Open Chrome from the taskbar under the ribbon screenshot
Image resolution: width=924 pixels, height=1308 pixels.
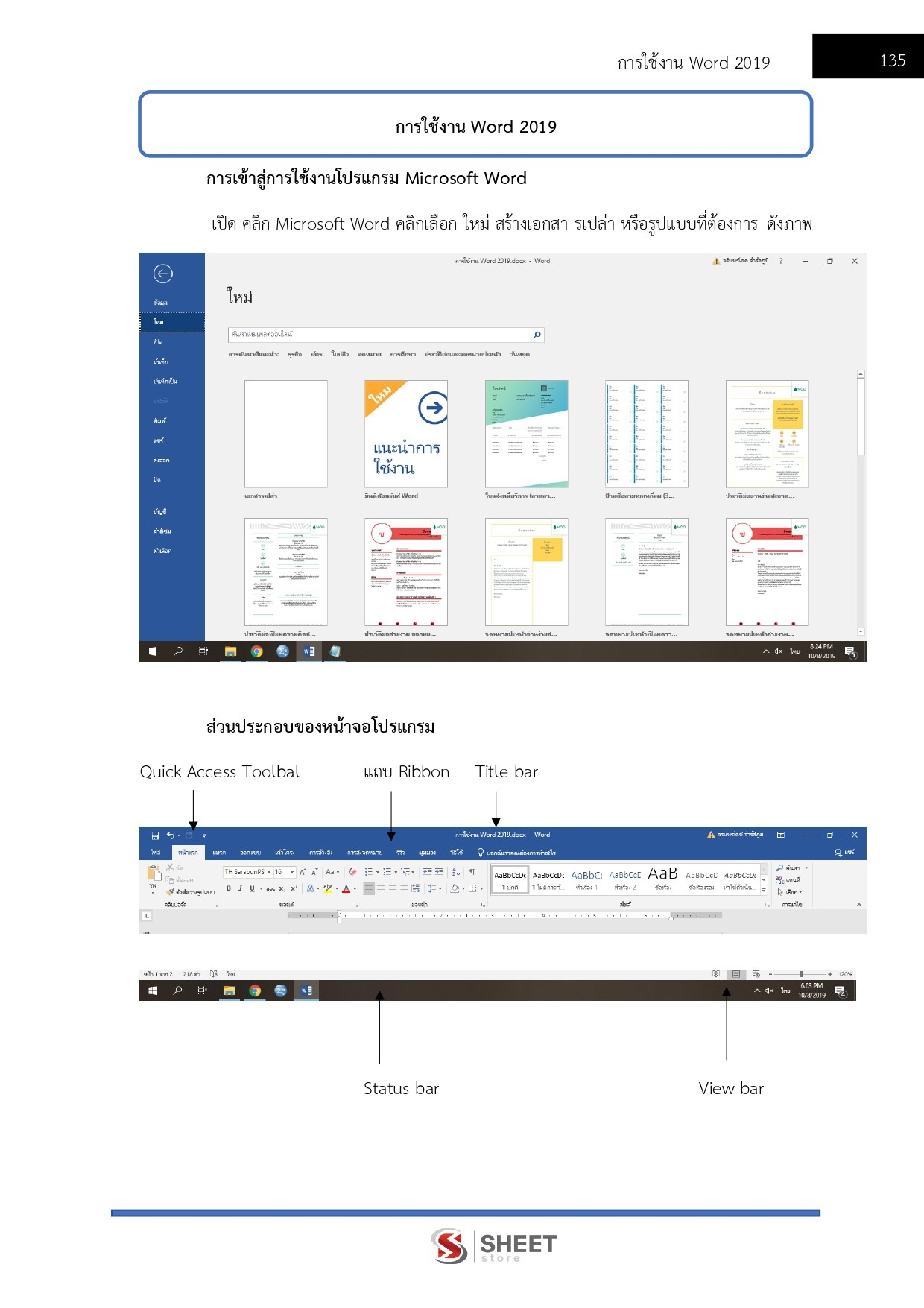[255, 991]
